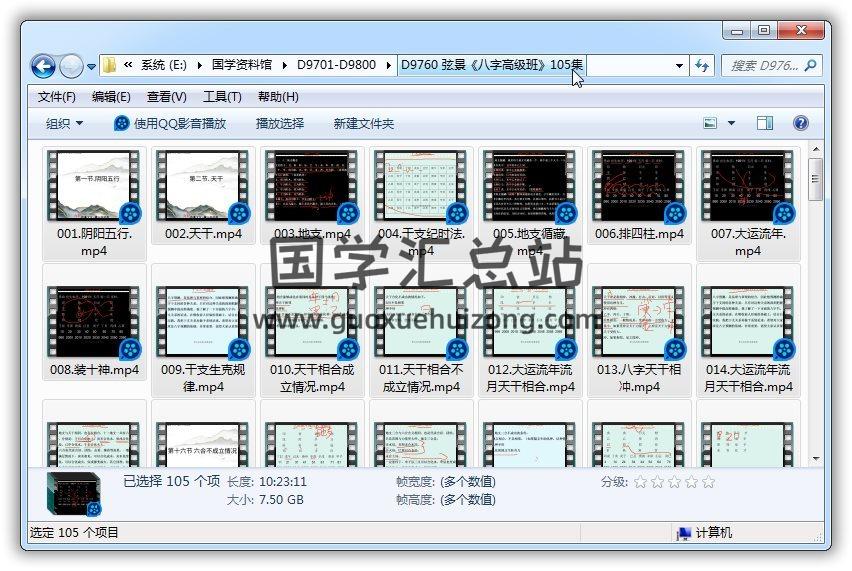Screen dimensions: 852x571
Task: Click the QQ影音 badge on 014.大运流年流月天干相合.mp4
Action: pos(784,349)
